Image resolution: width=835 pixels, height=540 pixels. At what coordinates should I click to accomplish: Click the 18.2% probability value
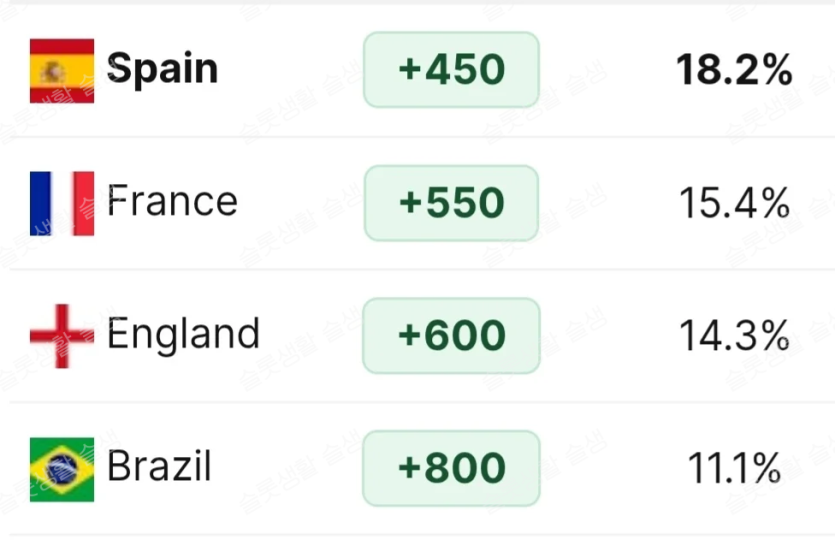[x=734, y=71]
